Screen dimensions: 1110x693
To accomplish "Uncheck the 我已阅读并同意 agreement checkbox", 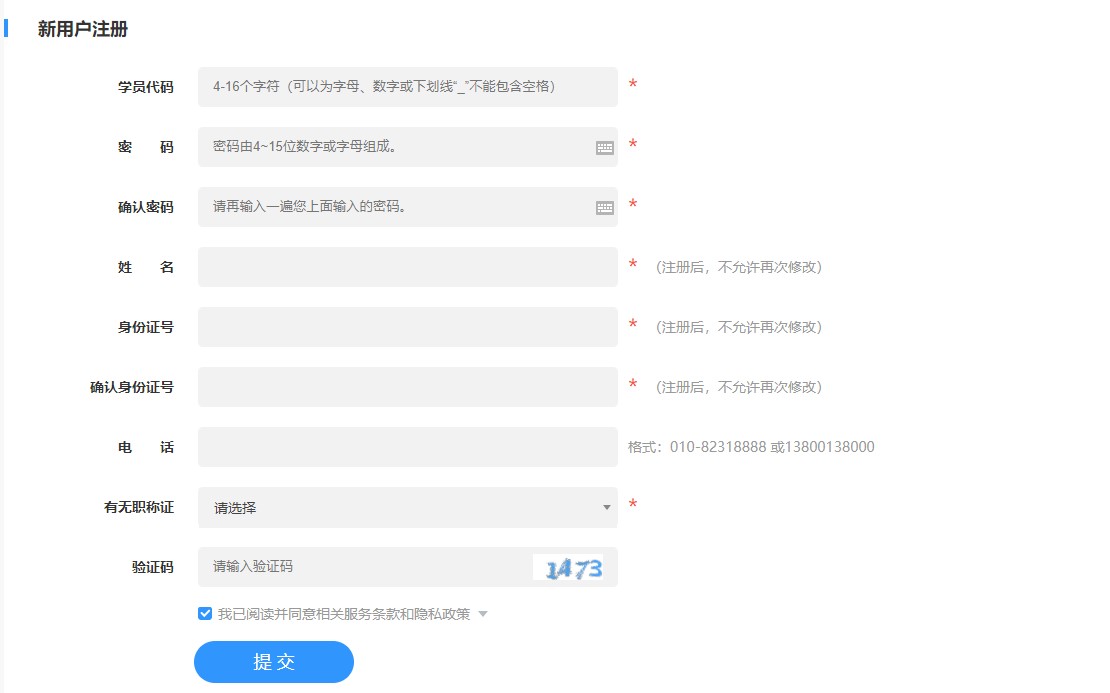I will coord(205,613).
